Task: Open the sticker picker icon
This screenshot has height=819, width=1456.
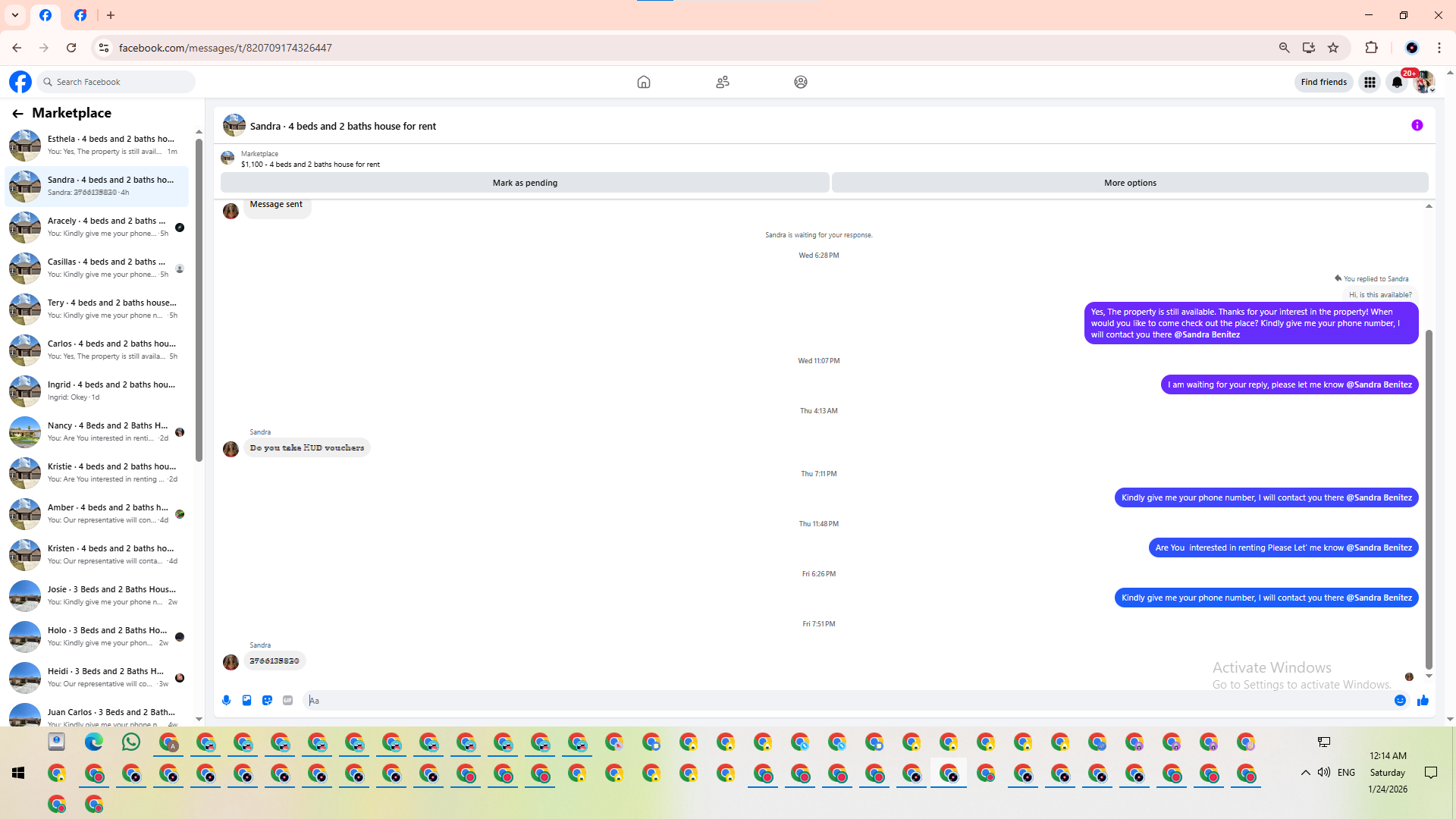Action: pyautogui.click(x=267, y=701)
